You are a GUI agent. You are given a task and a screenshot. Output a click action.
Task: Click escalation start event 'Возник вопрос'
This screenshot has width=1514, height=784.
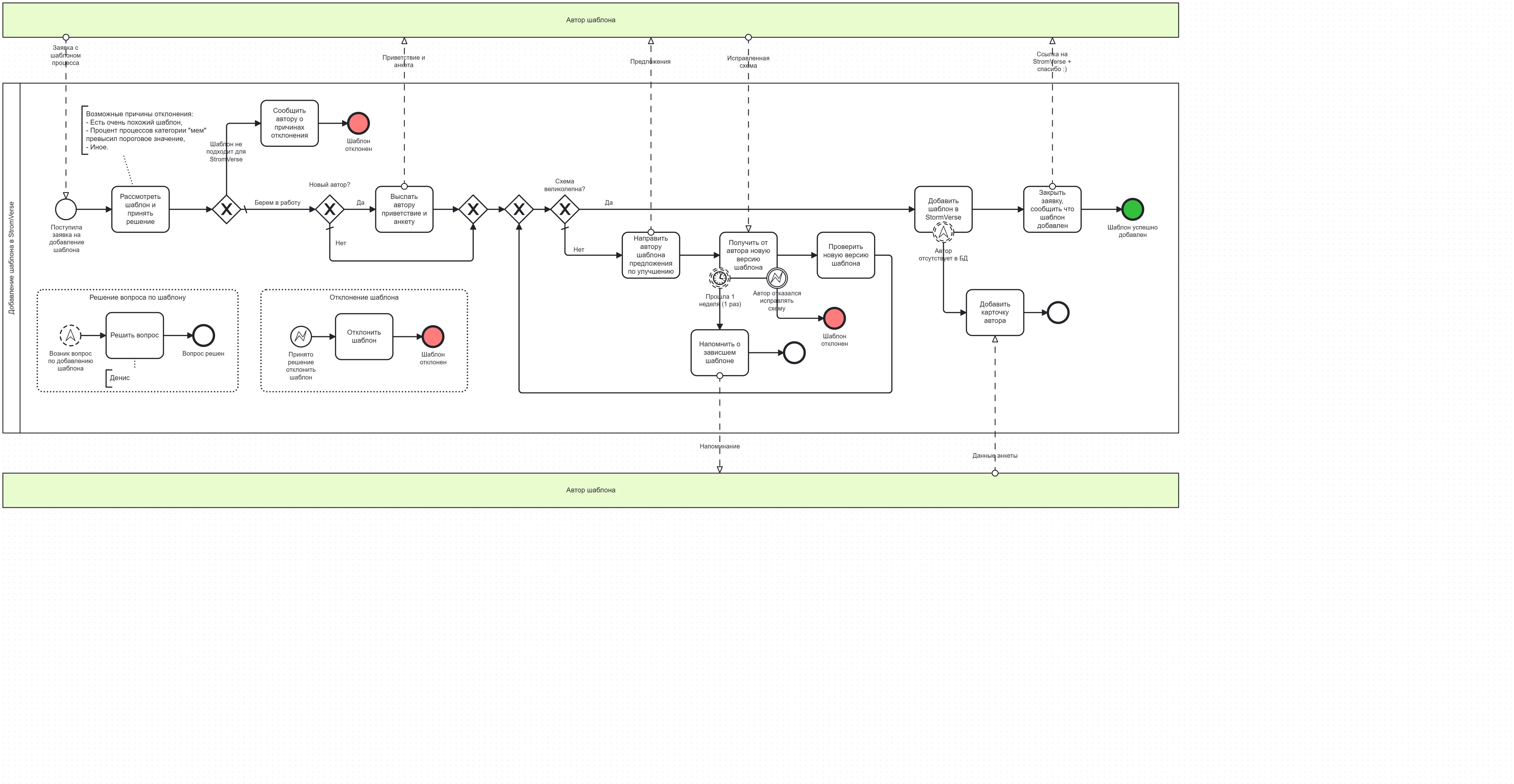click(x=71, y=336)
